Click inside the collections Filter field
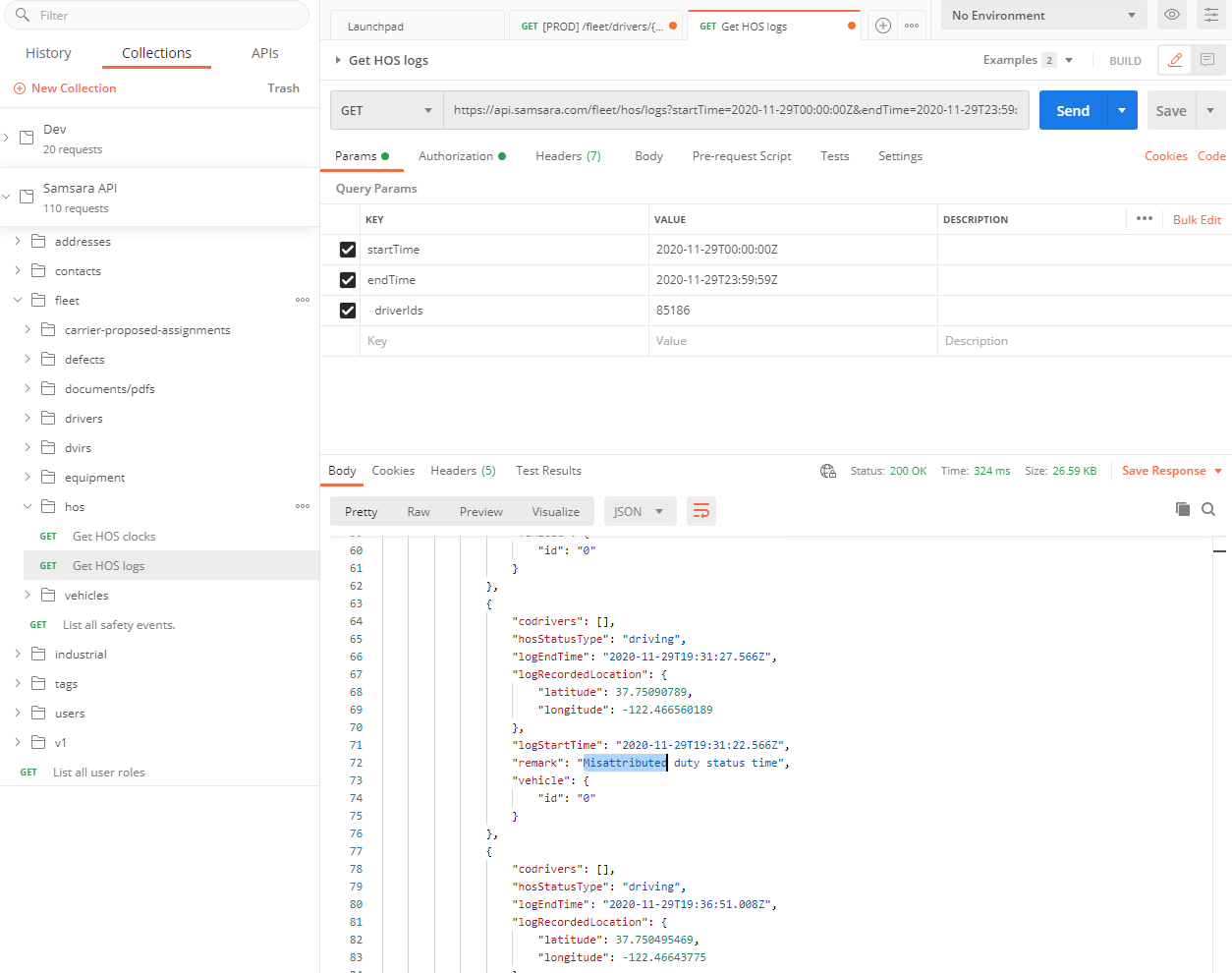Viewport: 1232px width, 973px height. [x=157, y=16]
